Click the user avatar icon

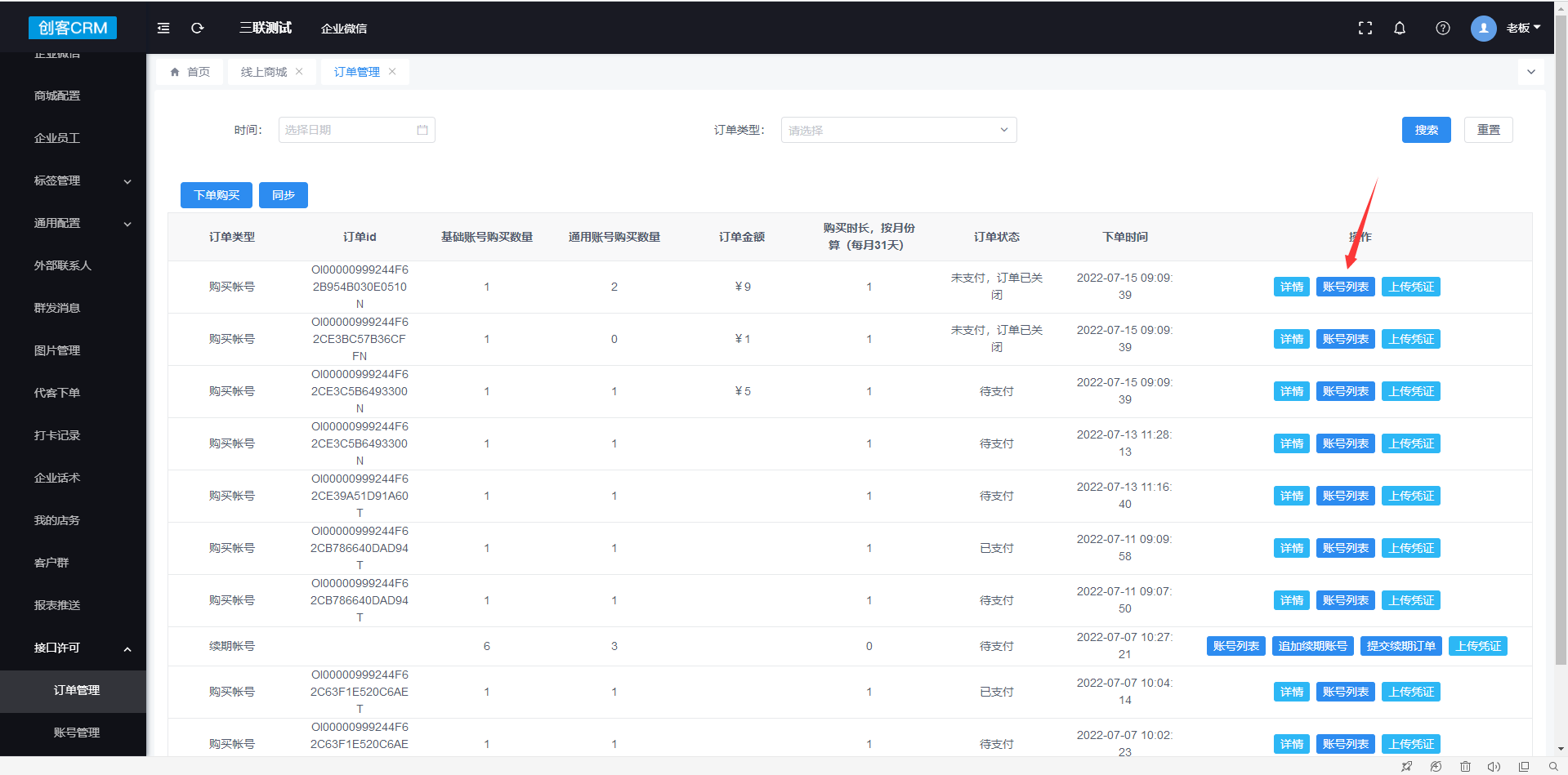pyautogui.click(x=1483, y=28)
